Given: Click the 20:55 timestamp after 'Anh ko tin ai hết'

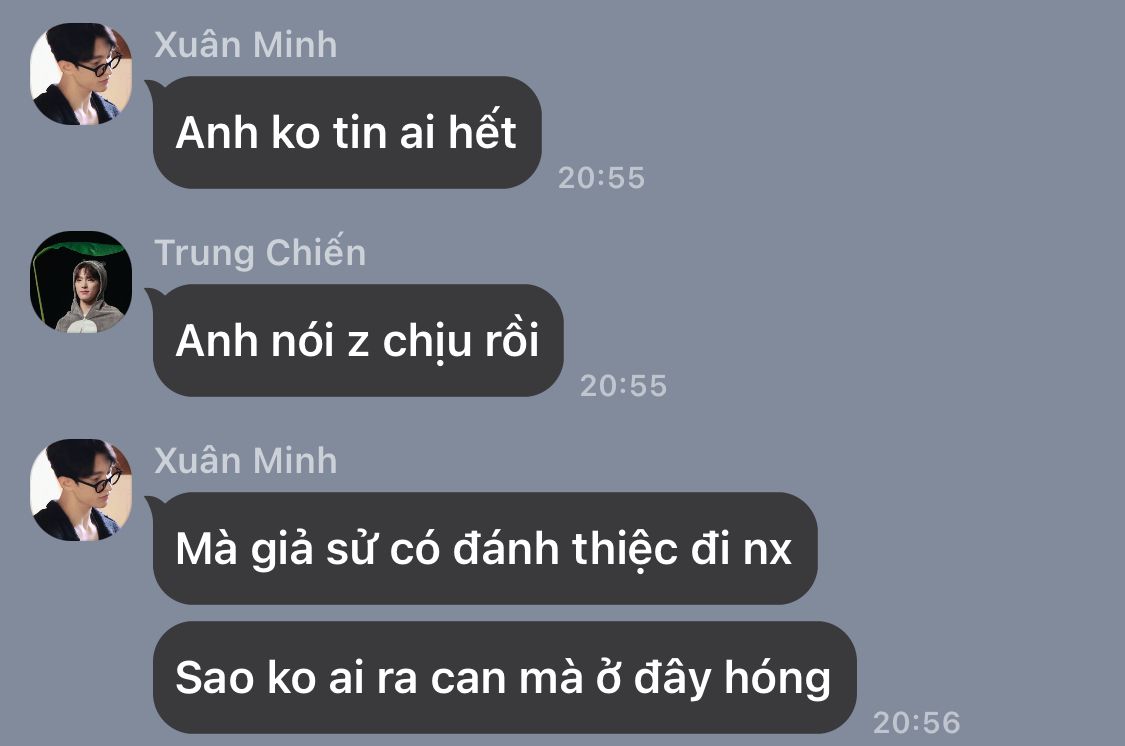Looking at the screenshot, I should click(x=601, y=178).
